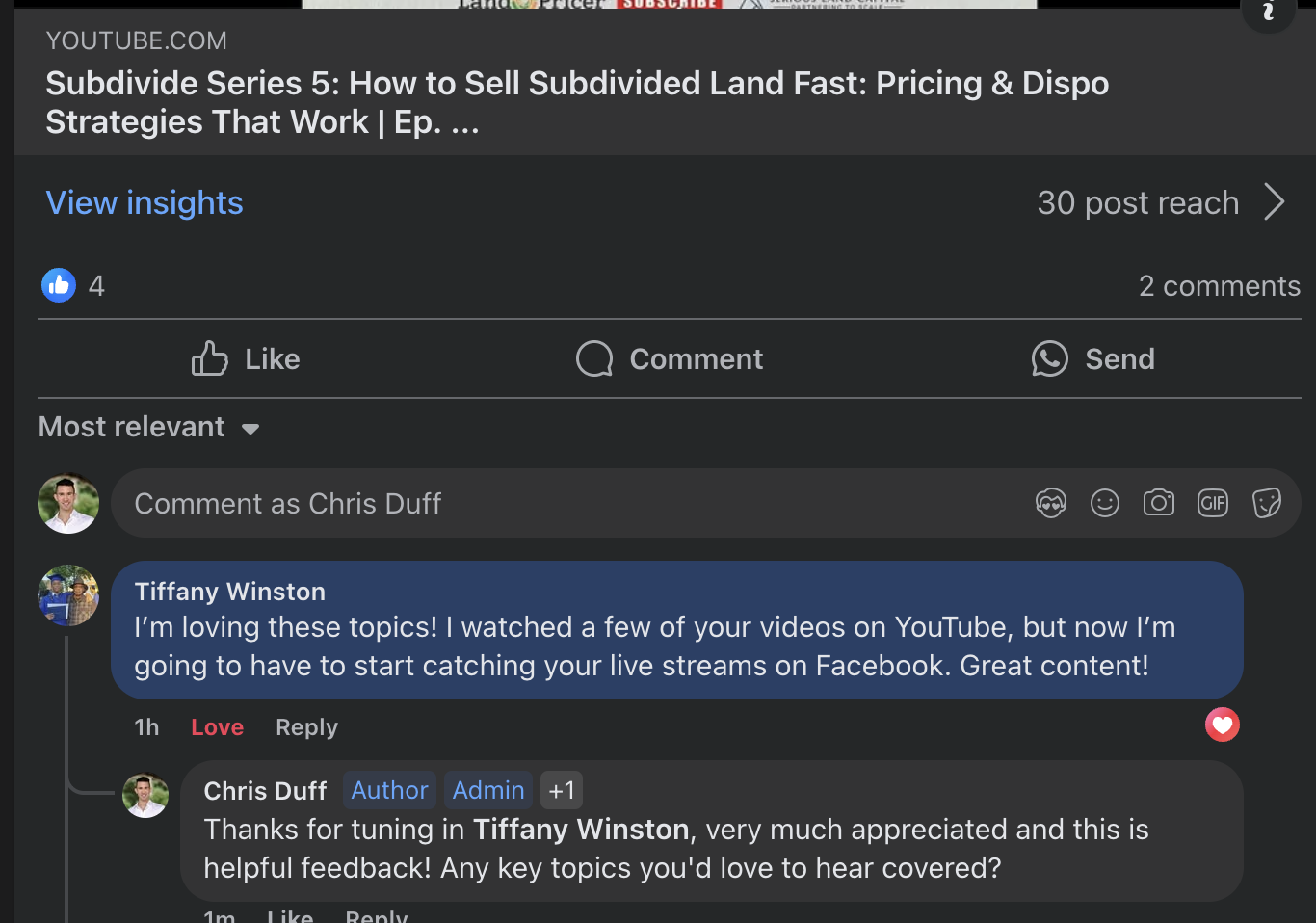Open the sticker picker icon
Image resolution: width=1316 pixels, height=923 pixels.
click(x=1266, y=503)
